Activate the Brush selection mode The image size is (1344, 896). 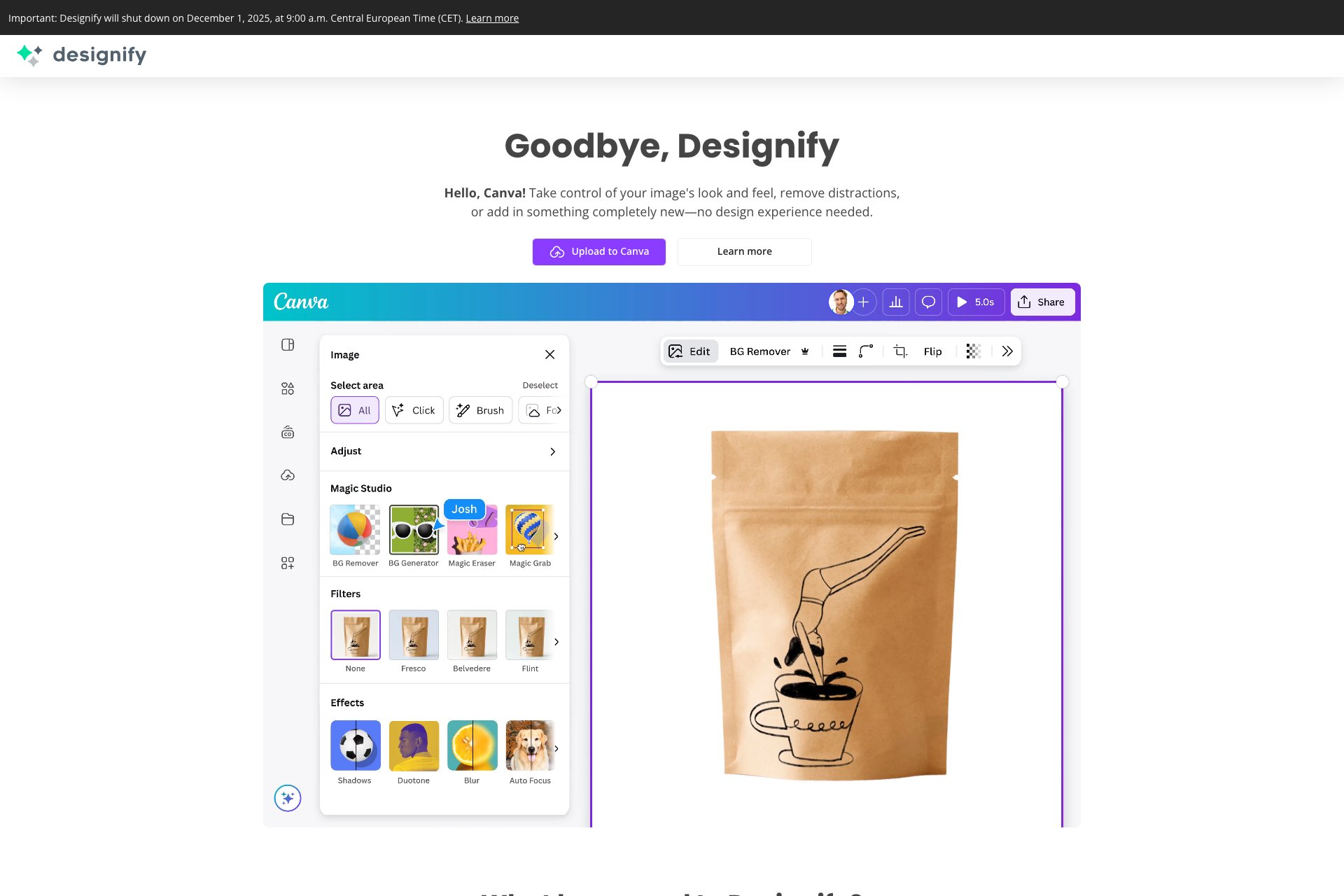click(480, 410)
